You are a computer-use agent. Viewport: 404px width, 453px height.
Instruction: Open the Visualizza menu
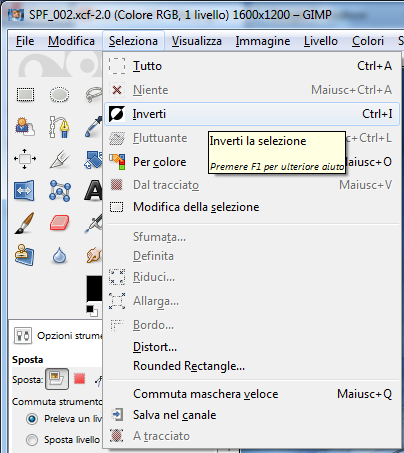[197, 41]
